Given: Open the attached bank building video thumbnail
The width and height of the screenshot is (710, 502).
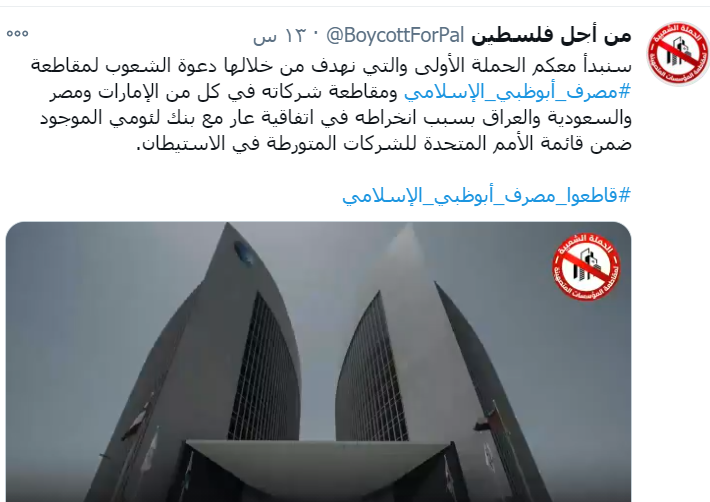Looking at the screenshot, I should (x=318, y=362).
